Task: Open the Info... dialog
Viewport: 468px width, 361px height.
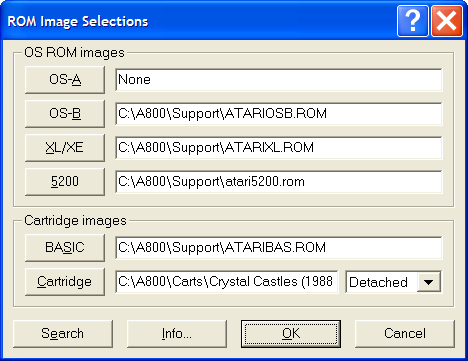Action: pyautogui.click(x=177, y=334)
